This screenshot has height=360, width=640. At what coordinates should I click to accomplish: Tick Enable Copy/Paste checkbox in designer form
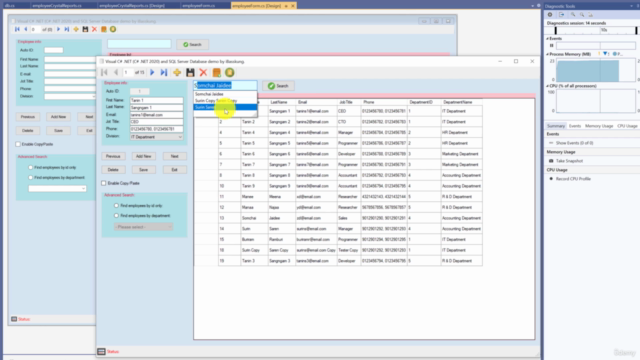[18, 144]
